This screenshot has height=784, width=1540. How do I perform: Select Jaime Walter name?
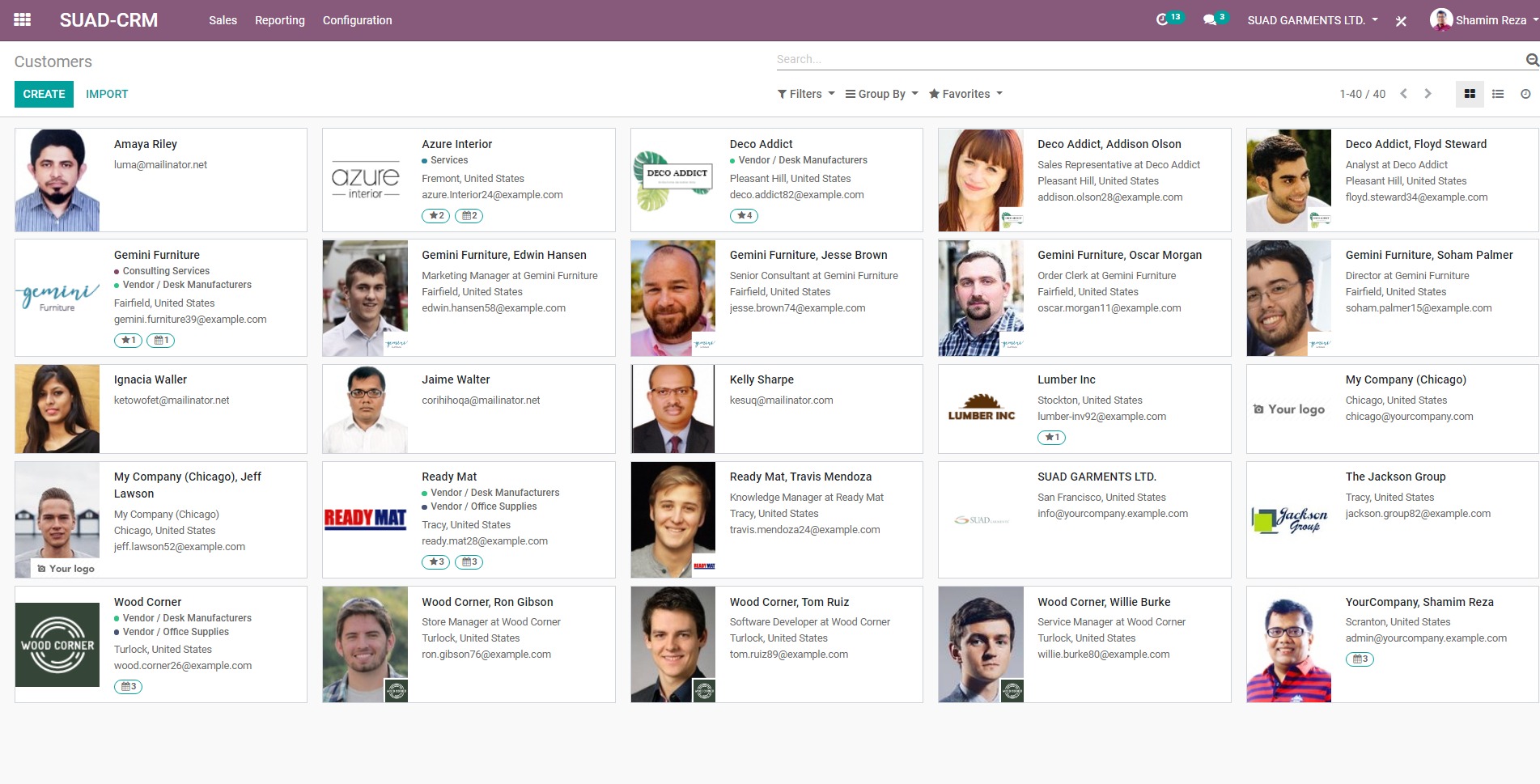click(x=456, y=379)
